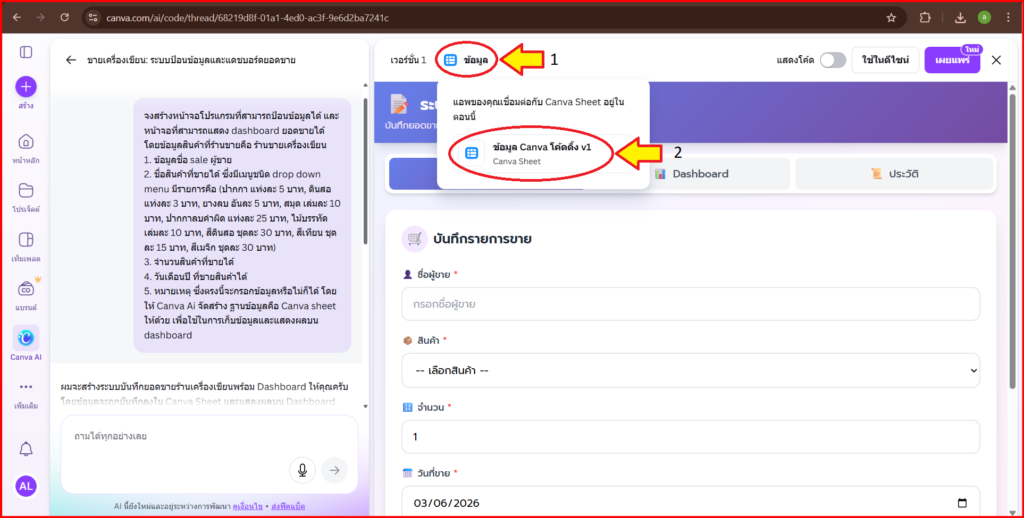The height and width of the screenshot is (518, 1024).
Task: Switch to the Dashboard tab
Action: (x=692, y=174)
